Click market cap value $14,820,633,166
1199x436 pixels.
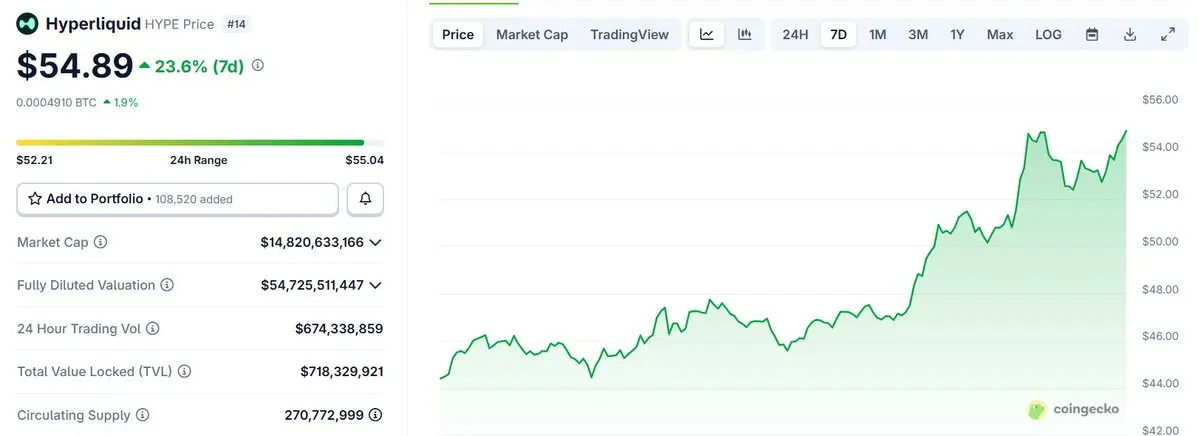[312, 242]
